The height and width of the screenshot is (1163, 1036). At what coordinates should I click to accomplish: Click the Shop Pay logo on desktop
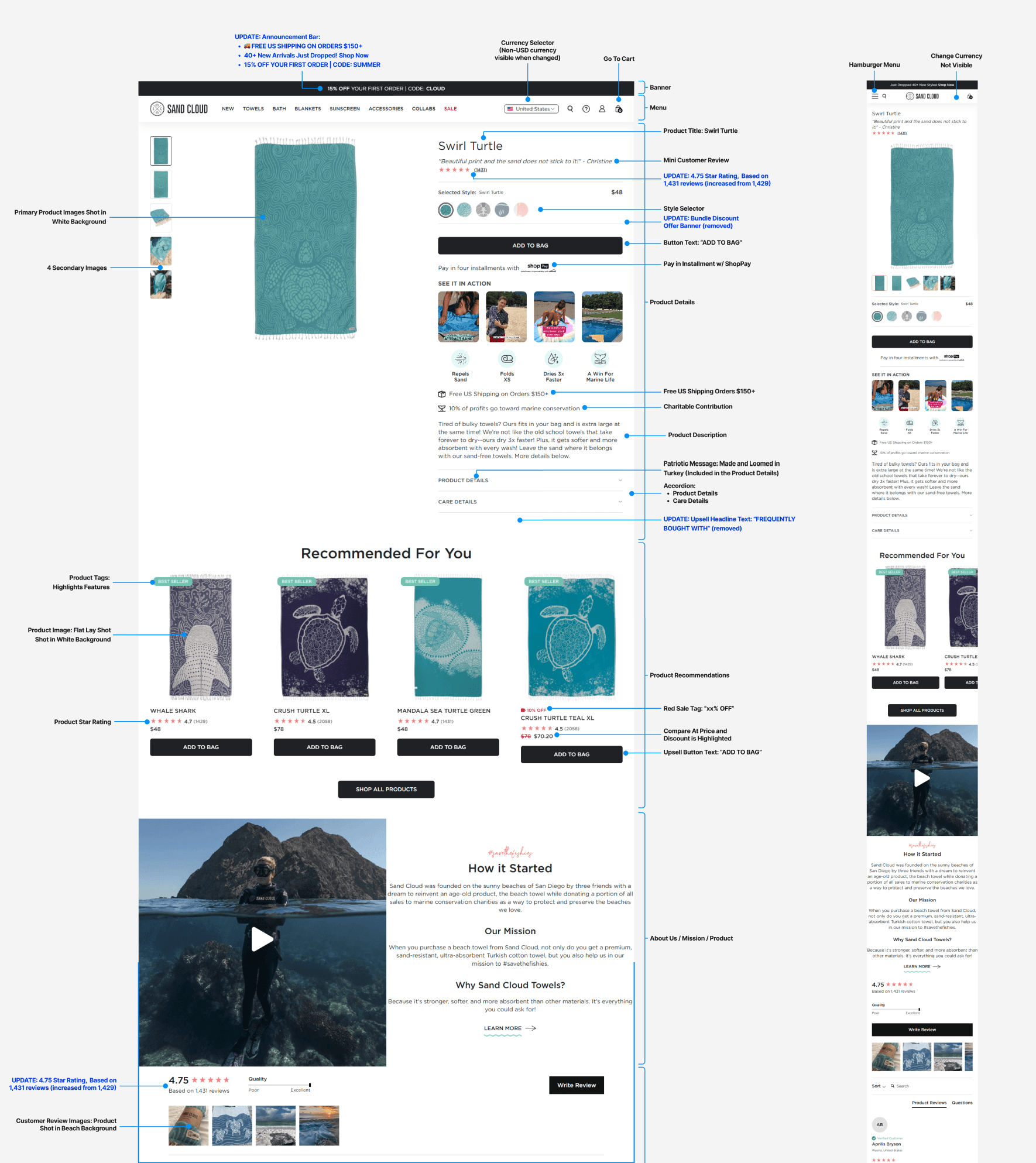(538, 266)
